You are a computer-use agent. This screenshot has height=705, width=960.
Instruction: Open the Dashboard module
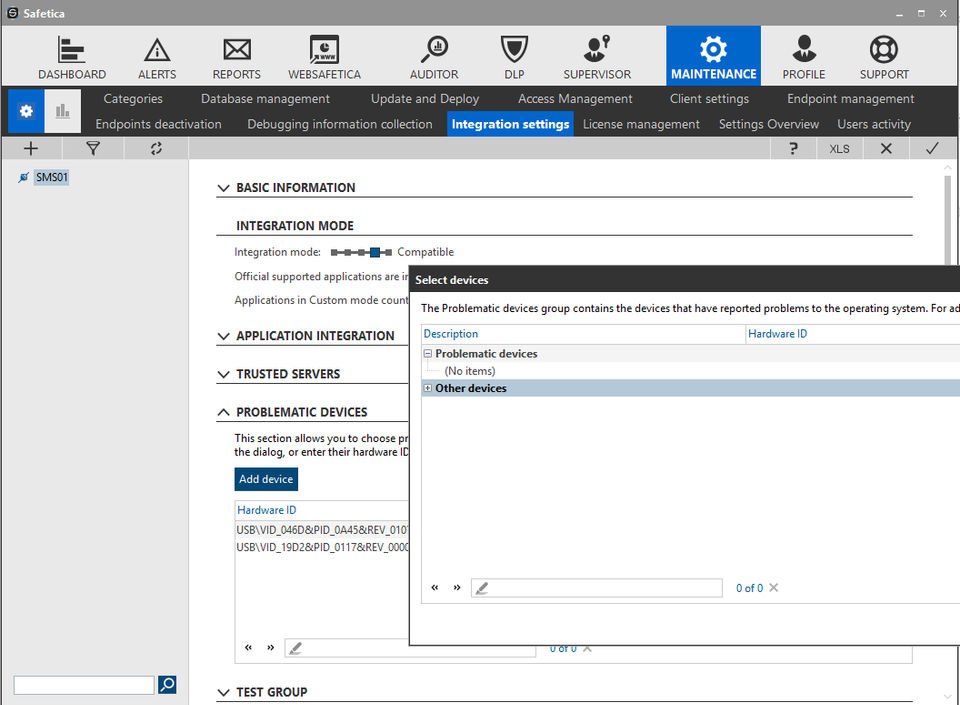[x=72, y=57]
